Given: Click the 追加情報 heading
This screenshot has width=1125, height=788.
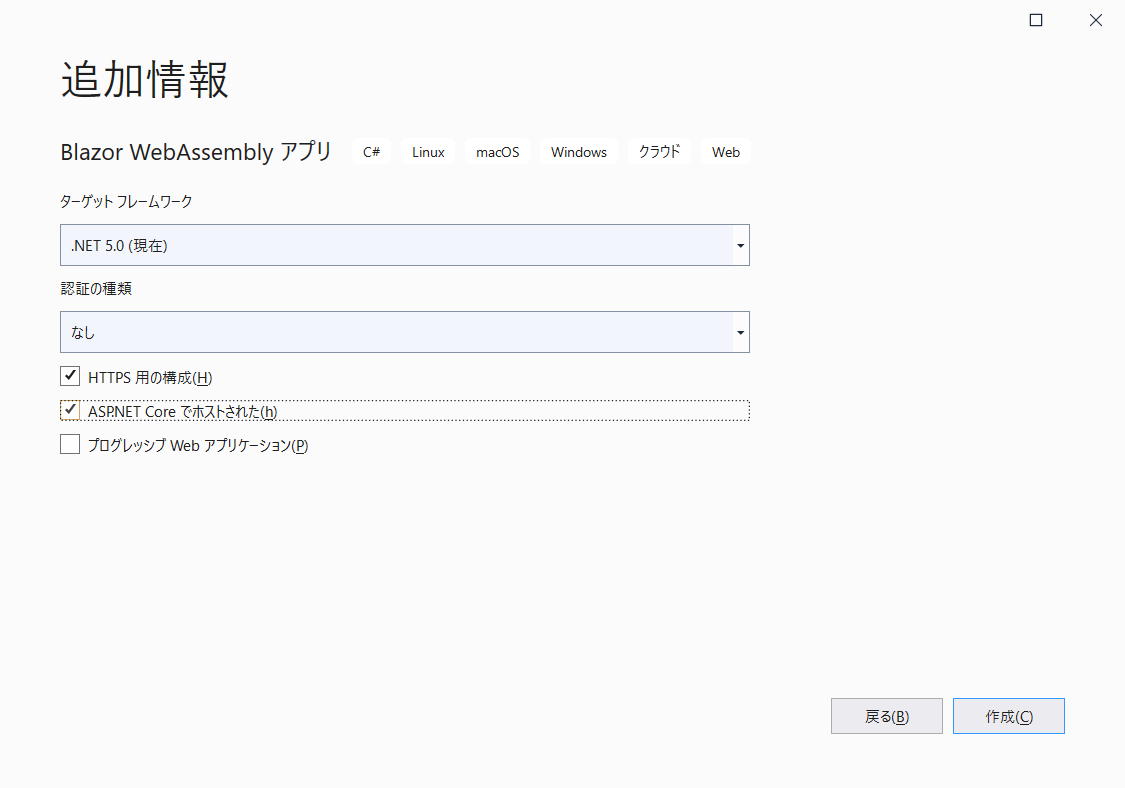Looking at the screenshot, I should pyautogui.click(x=145, y=79).
